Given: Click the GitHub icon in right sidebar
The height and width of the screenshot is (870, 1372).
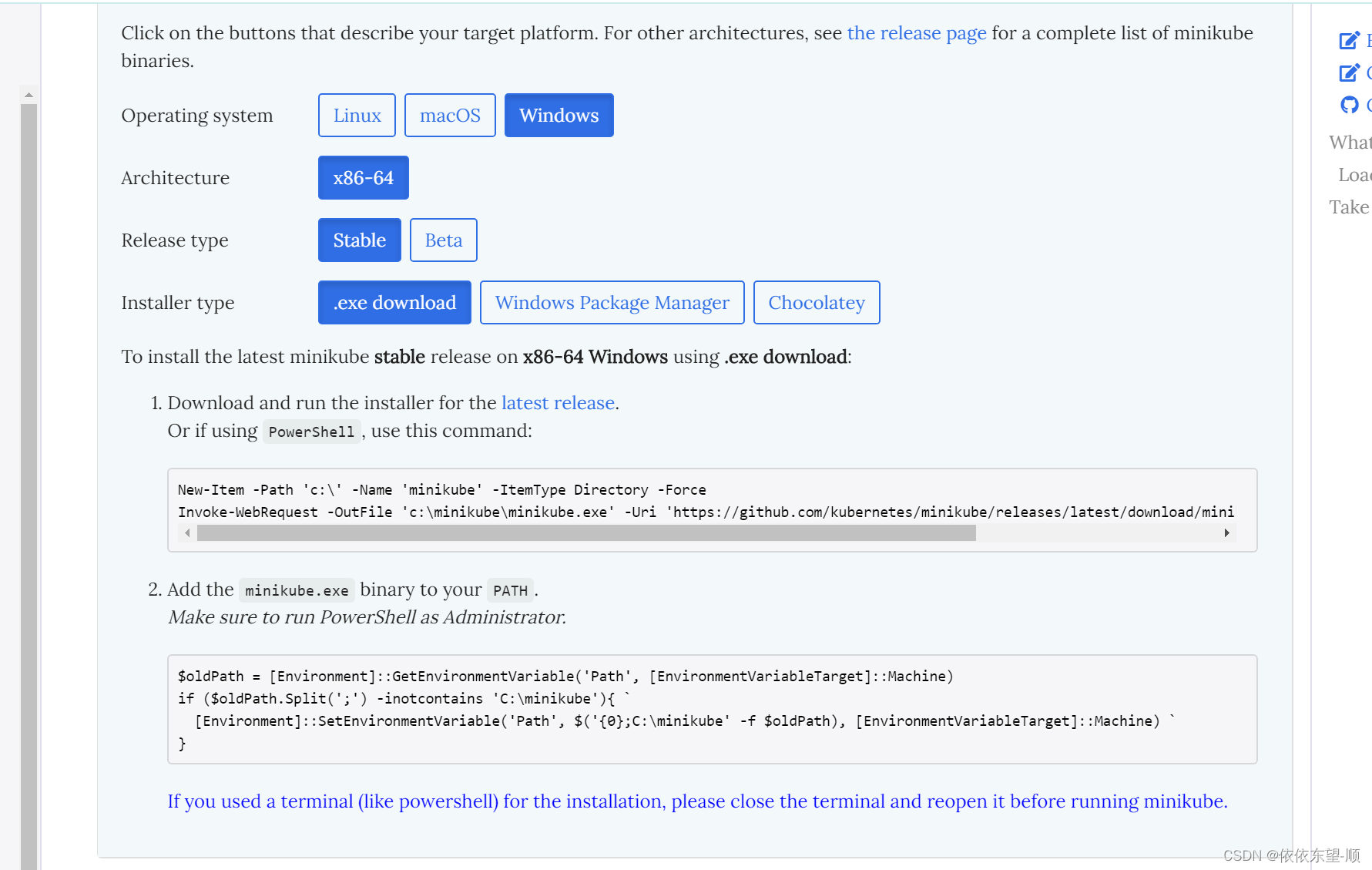Looking at the screenshot, I should click(x=1349, y=105).
